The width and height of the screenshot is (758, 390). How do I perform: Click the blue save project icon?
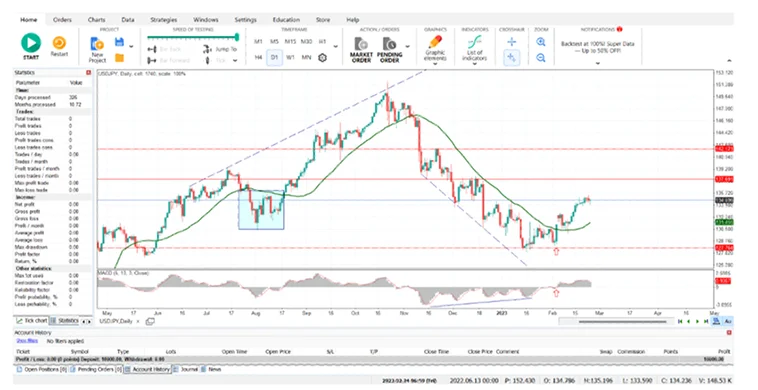coord(119,42)
